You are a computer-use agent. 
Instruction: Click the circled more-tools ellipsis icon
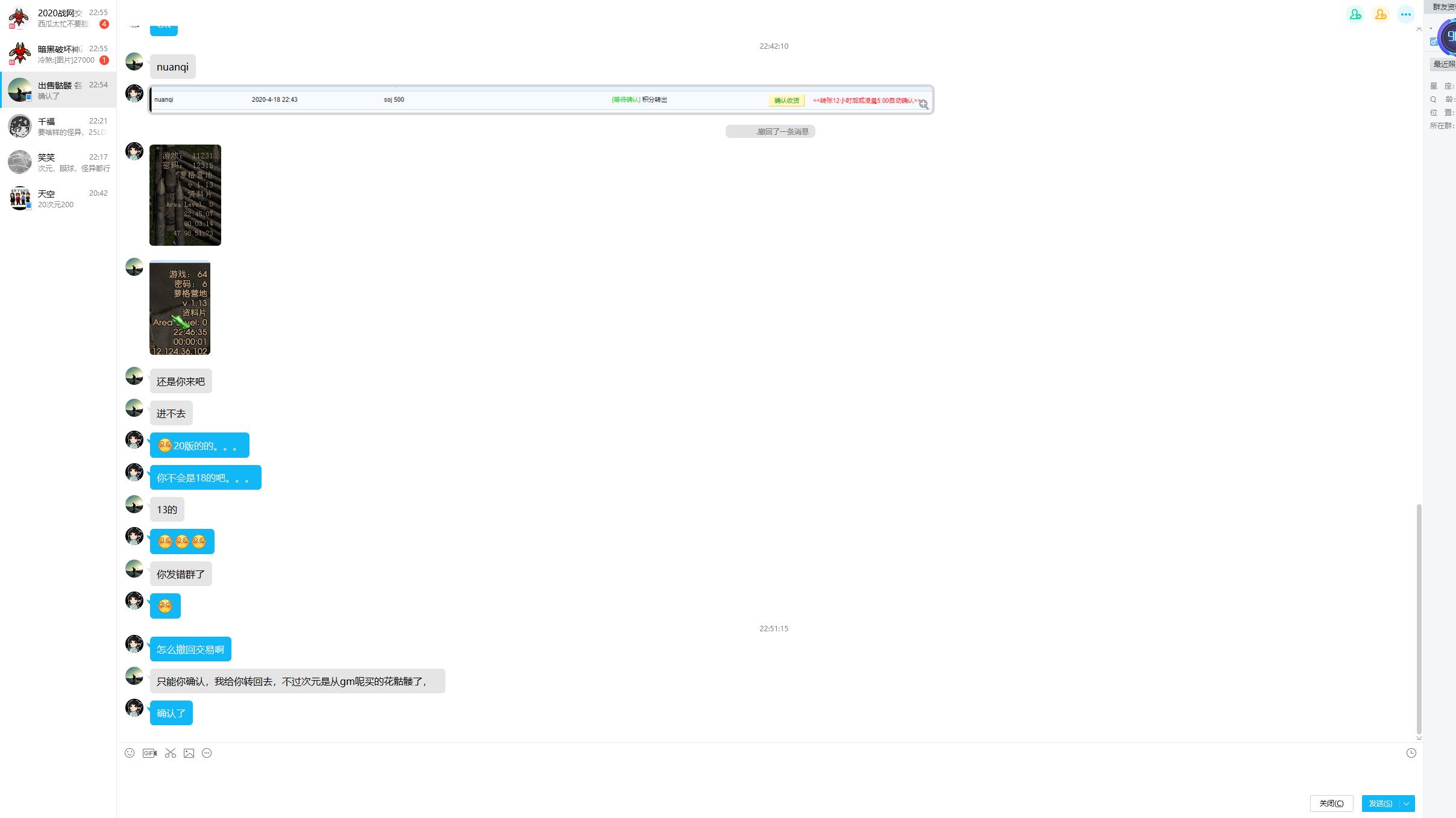click(207, 753)
